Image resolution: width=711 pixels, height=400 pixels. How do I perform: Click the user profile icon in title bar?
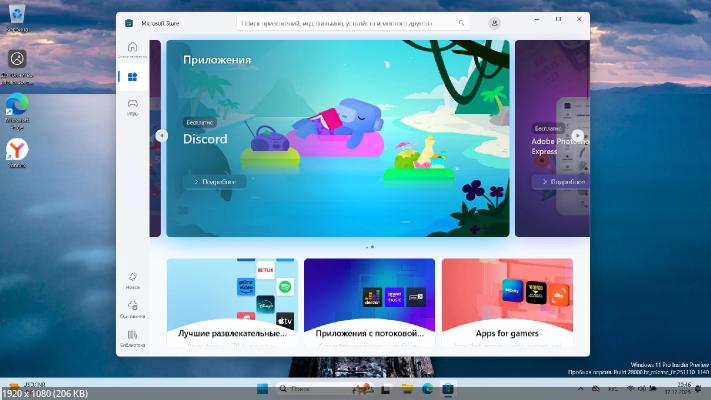pyautogui.click(x=494, y=22)
